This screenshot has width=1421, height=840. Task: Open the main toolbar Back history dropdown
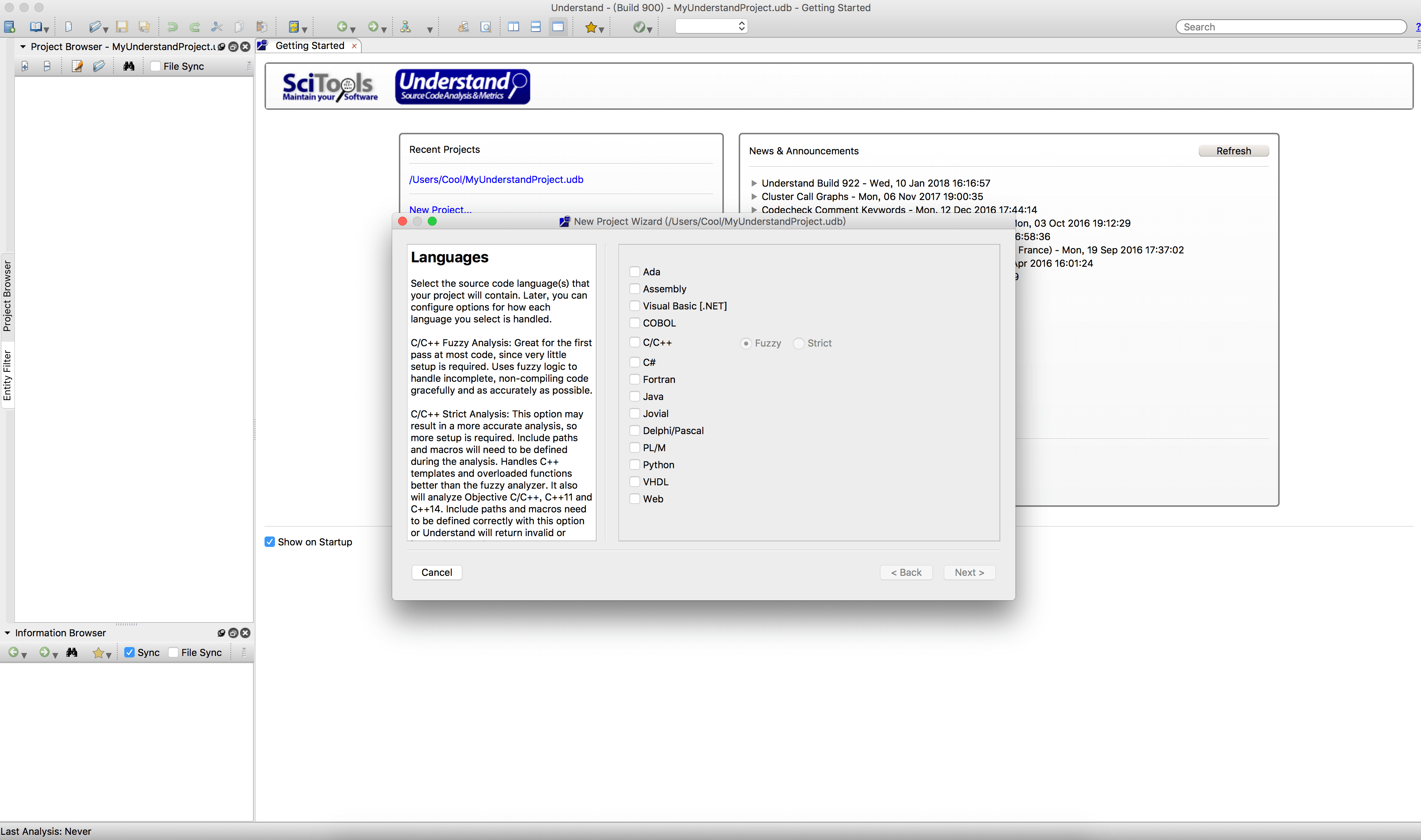click(352, 29)
